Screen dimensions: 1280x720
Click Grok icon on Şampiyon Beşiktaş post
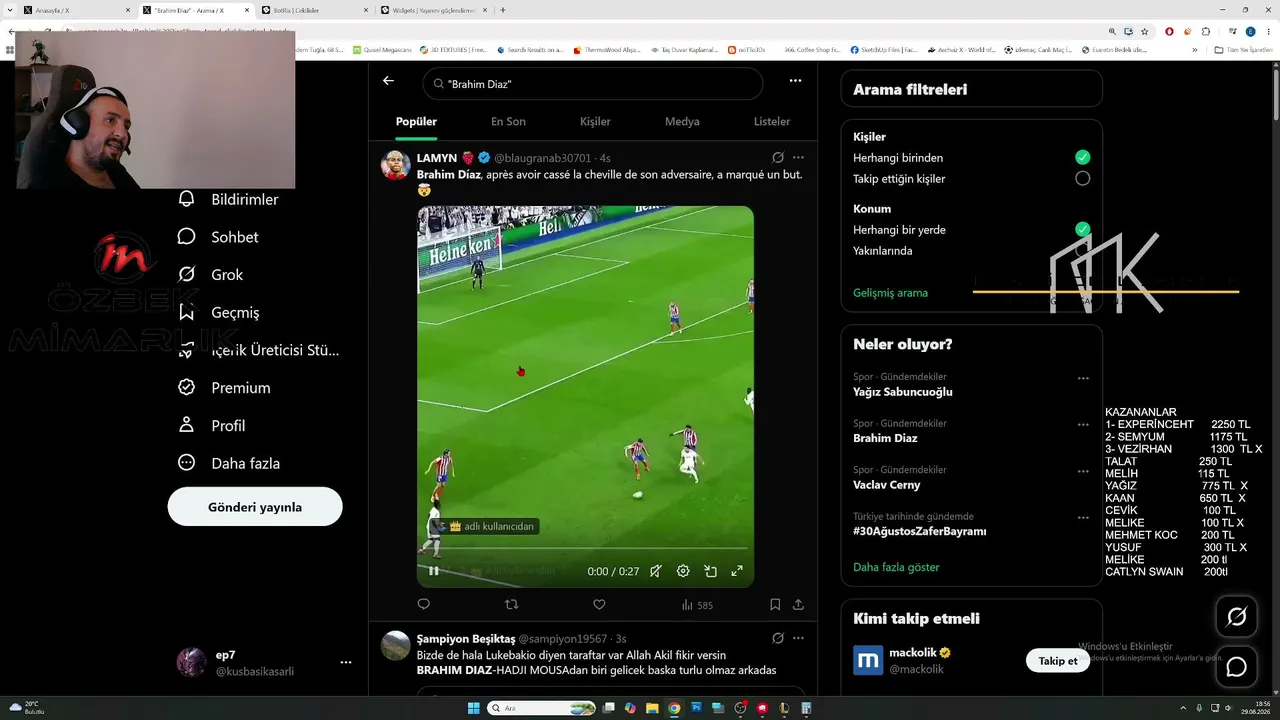(x=778, y=638)
